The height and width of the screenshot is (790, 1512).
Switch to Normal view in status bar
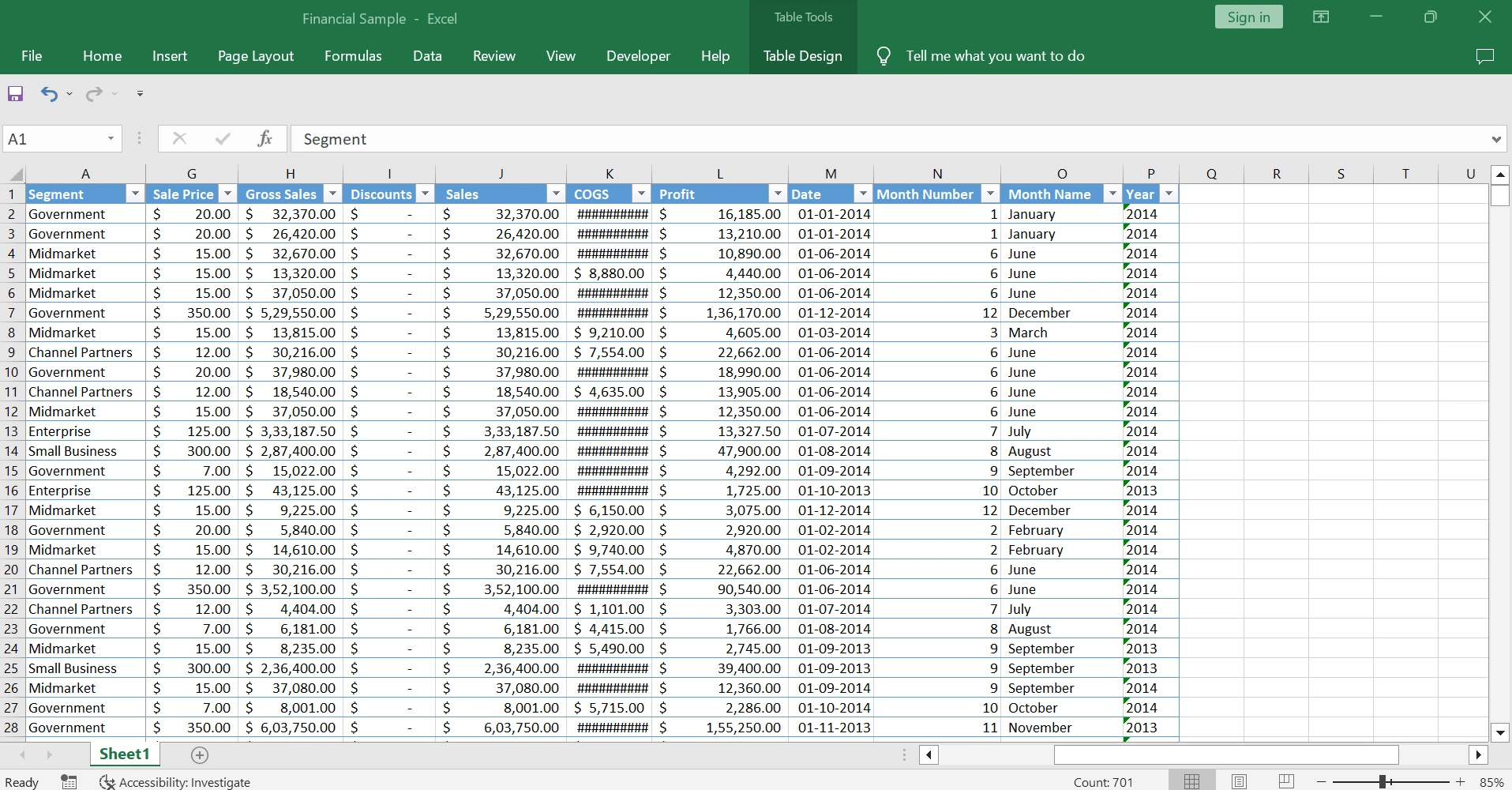point(1191,781)
